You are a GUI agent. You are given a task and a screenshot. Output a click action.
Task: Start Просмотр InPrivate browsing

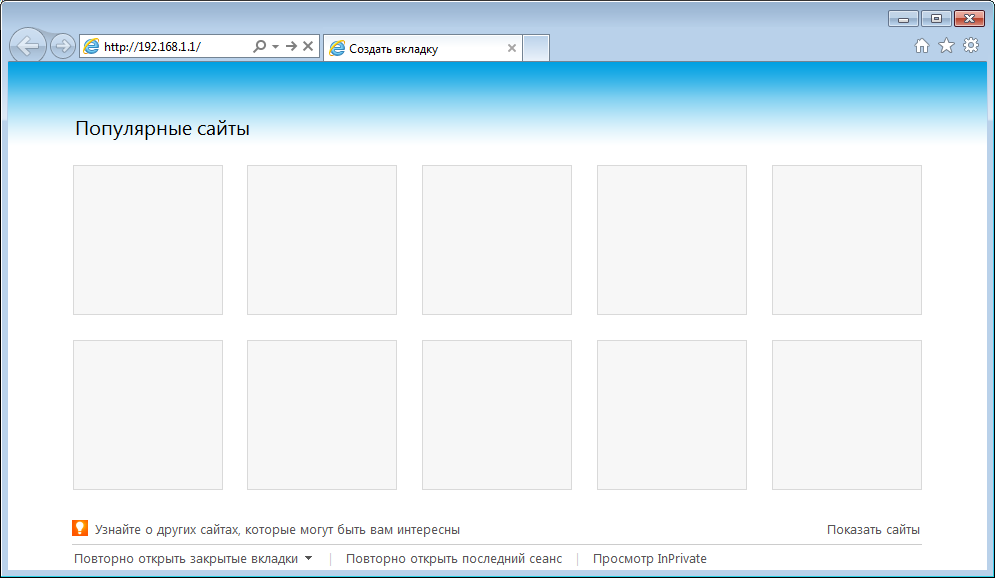click(x=650, y=559)
